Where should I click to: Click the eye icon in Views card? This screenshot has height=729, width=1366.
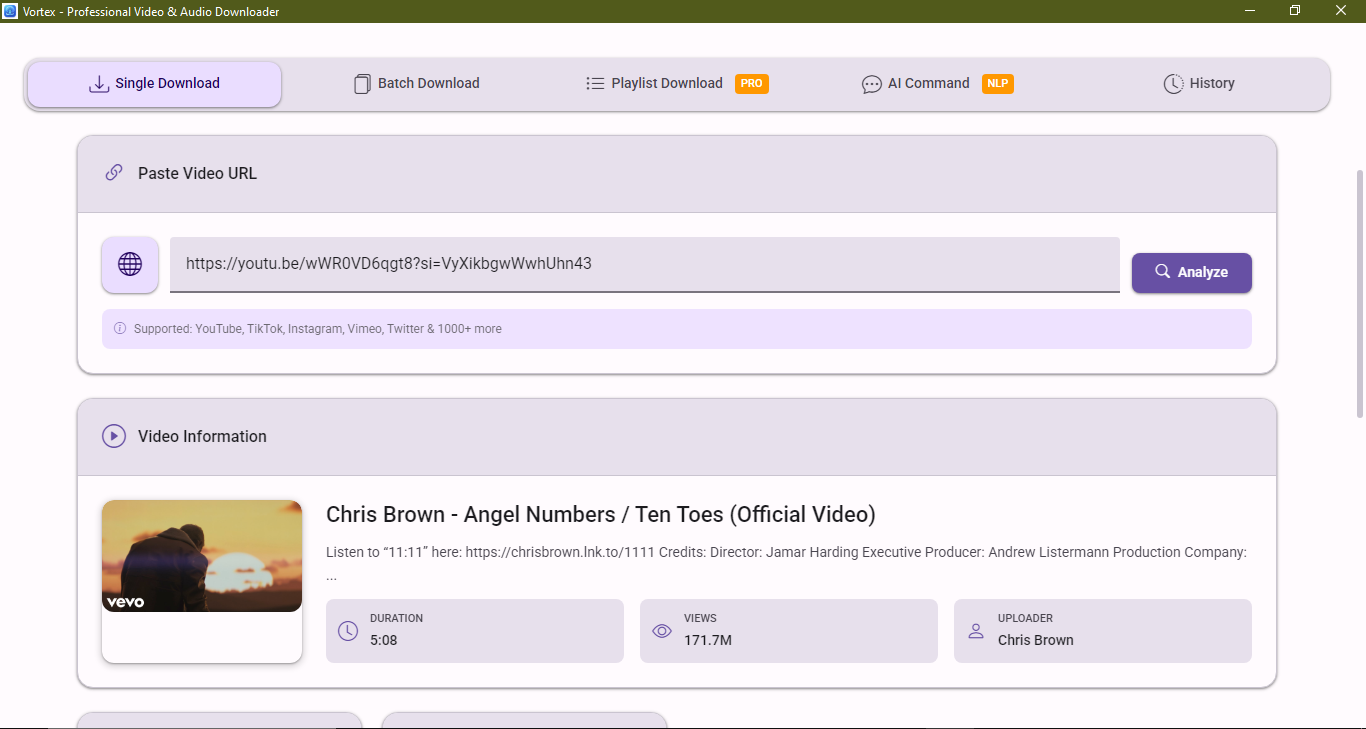click(662, 631)
